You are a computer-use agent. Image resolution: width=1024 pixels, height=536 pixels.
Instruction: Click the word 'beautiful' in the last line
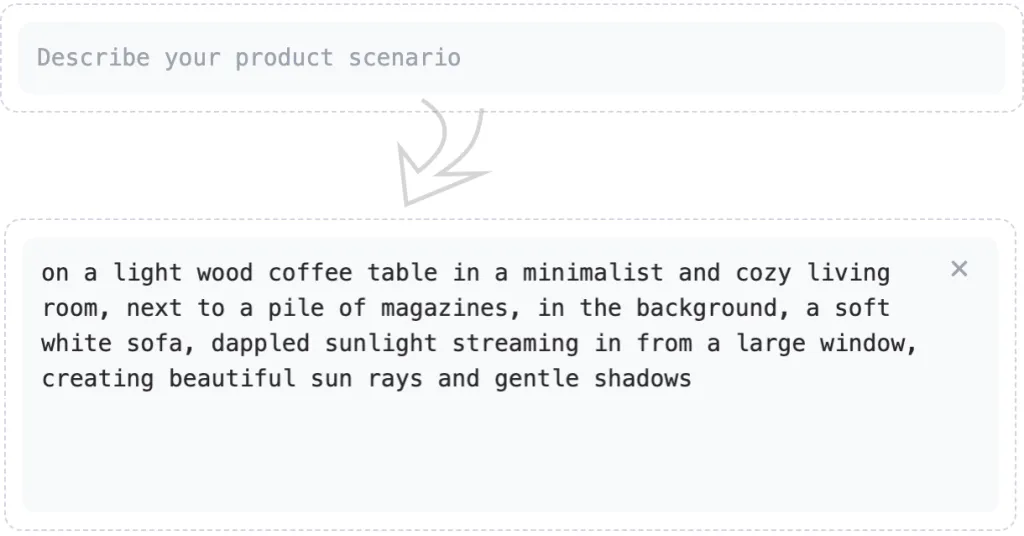[x=232, y=379]
